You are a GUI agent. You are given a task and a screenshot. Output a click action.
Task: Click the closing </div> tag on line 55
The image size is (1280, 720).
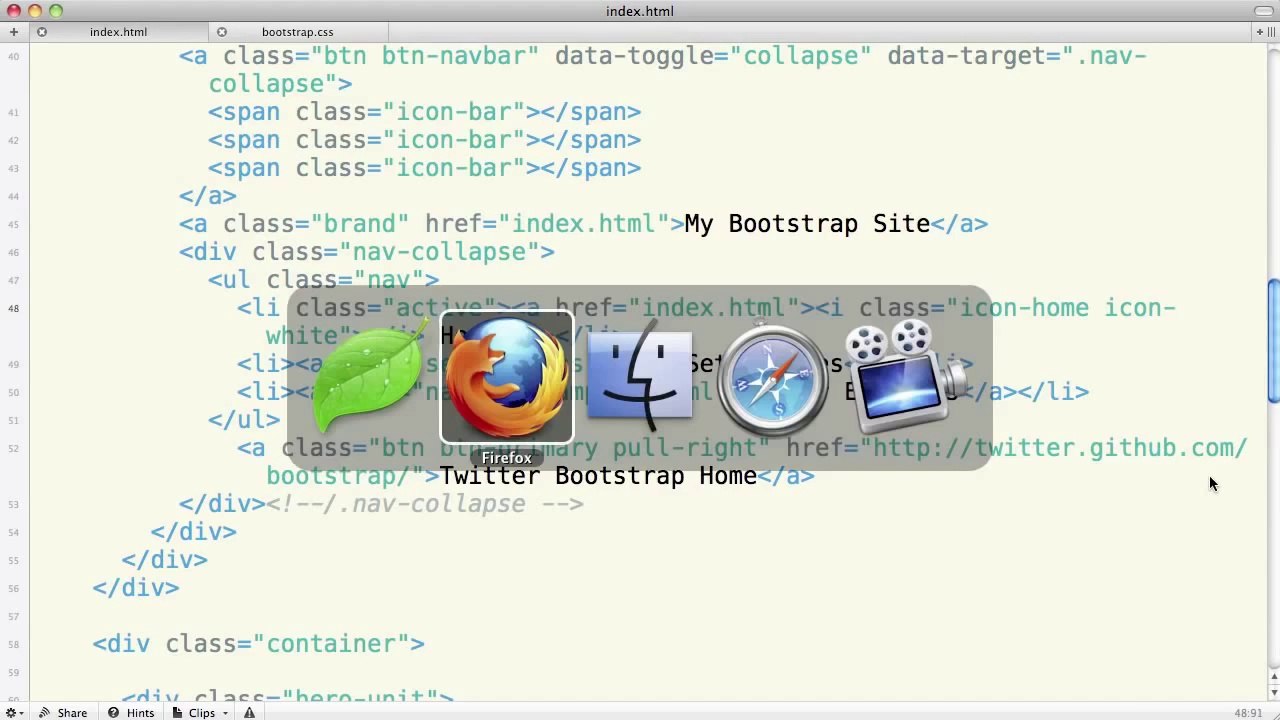pyautogui.click(x=164, y=560)
